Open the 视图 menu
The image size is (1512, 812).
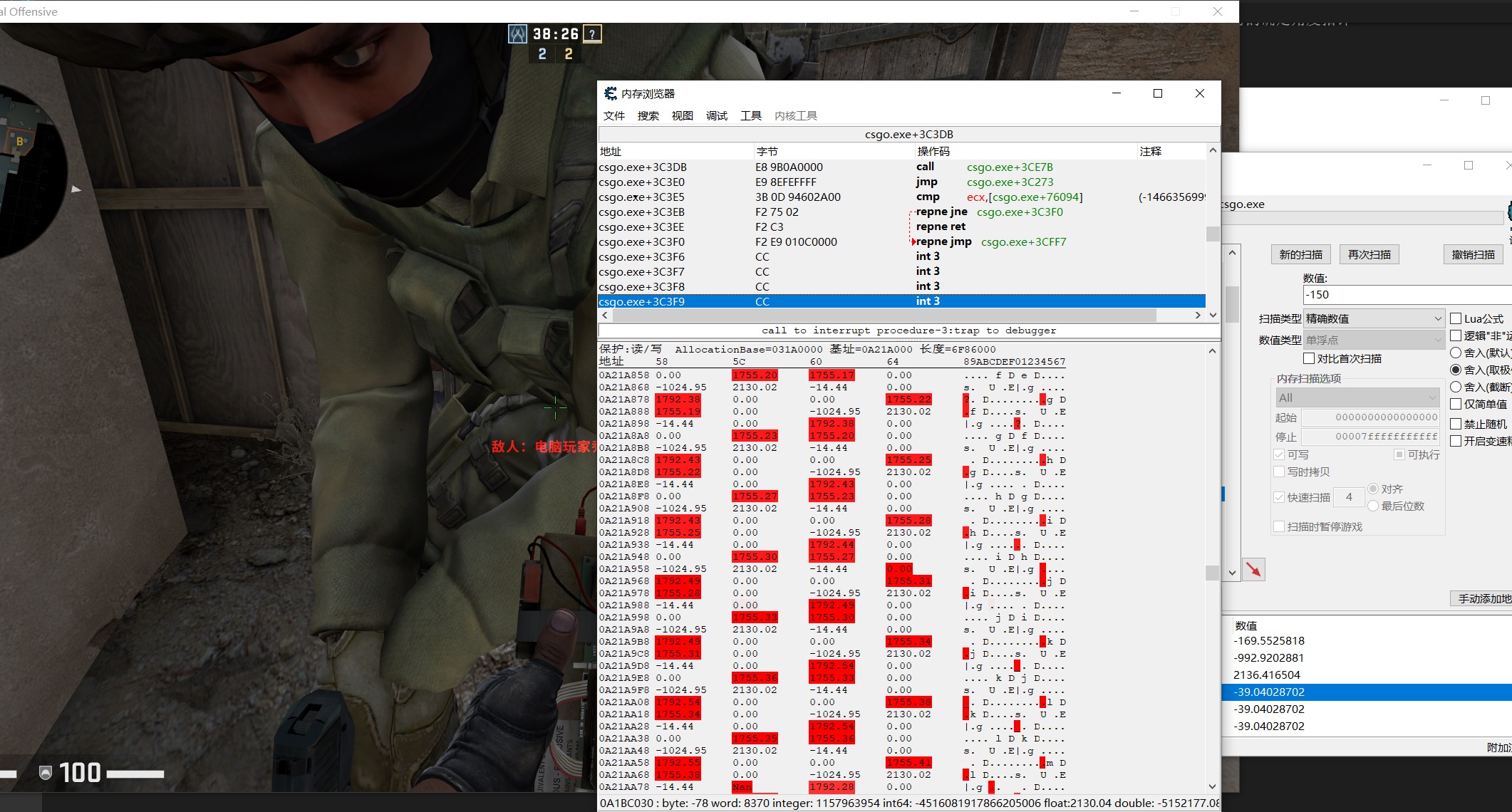click(683, 115)
